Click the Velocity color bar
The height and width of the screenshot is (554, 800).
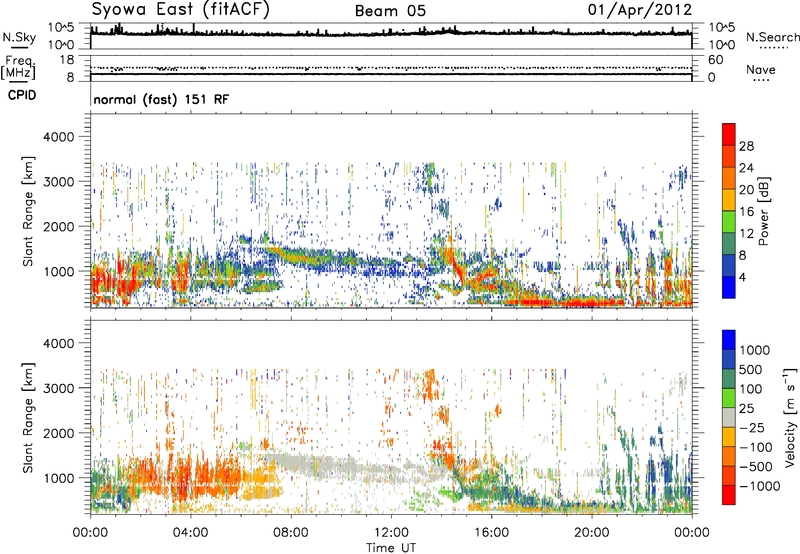pos(729,417)
